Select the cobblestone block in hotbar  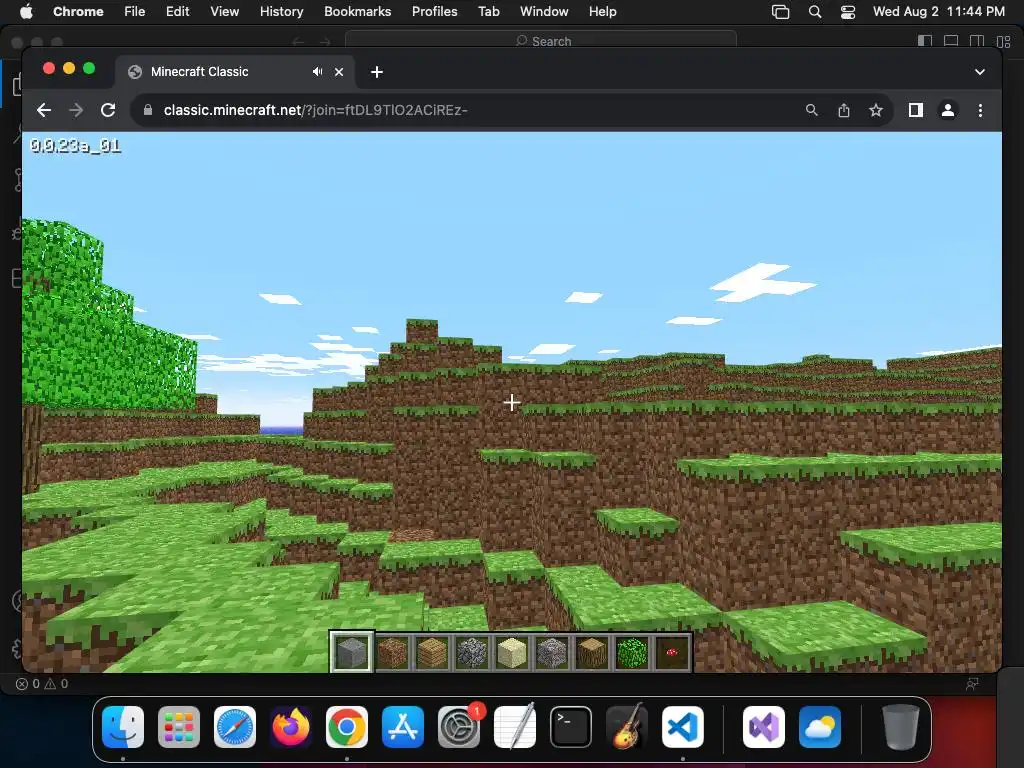(x=472, y=652)
